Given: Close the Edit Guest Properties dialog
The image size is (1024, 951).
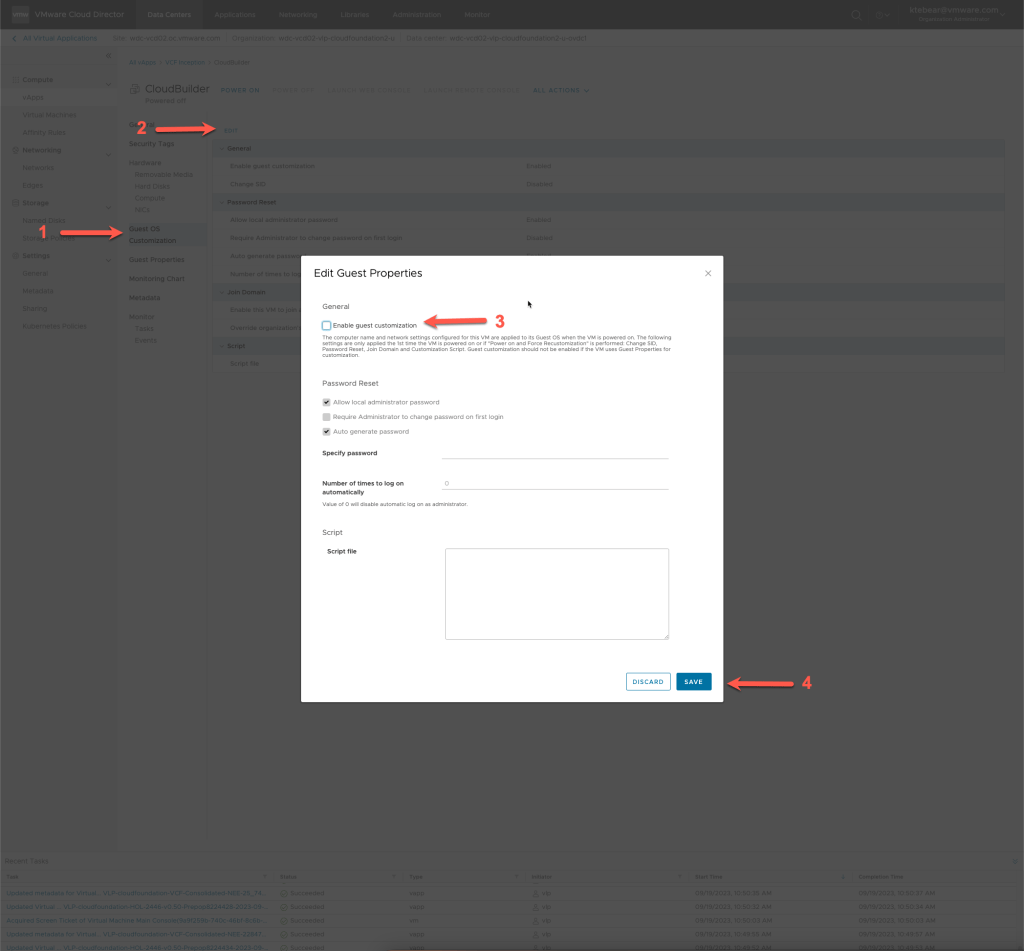Looking at the screenshot, I should pos(708,273).
